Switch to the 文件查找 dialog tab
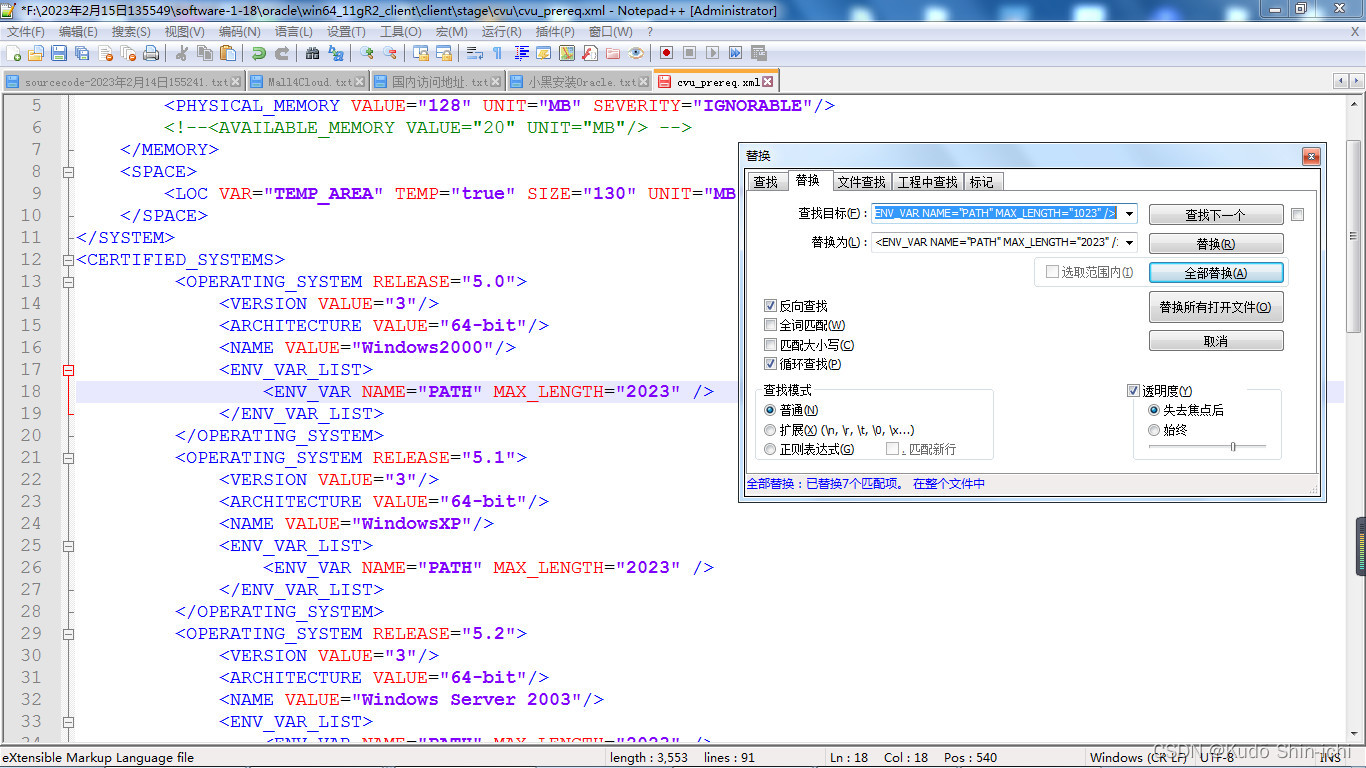Viewport: 1366px width, 768px height. click(x=862, y=182)
